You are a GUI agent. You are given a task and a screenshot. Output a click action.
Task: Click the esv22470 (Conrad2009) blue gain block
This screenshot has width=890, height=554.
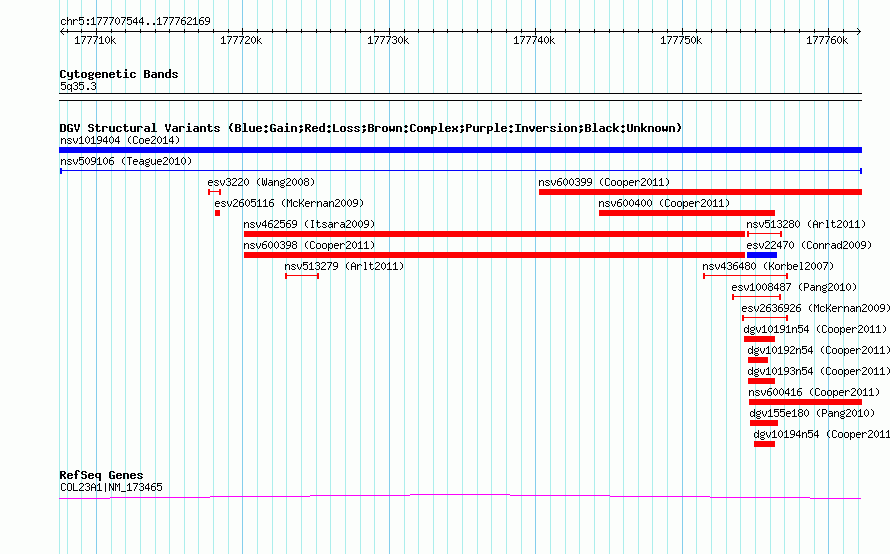(762, 255)
